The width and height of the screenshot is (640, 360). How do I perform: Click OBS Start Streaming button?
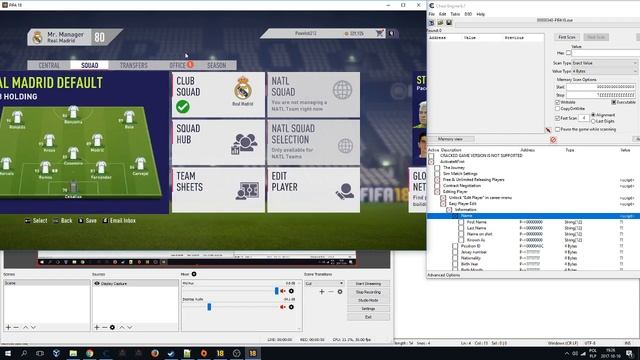368,284
